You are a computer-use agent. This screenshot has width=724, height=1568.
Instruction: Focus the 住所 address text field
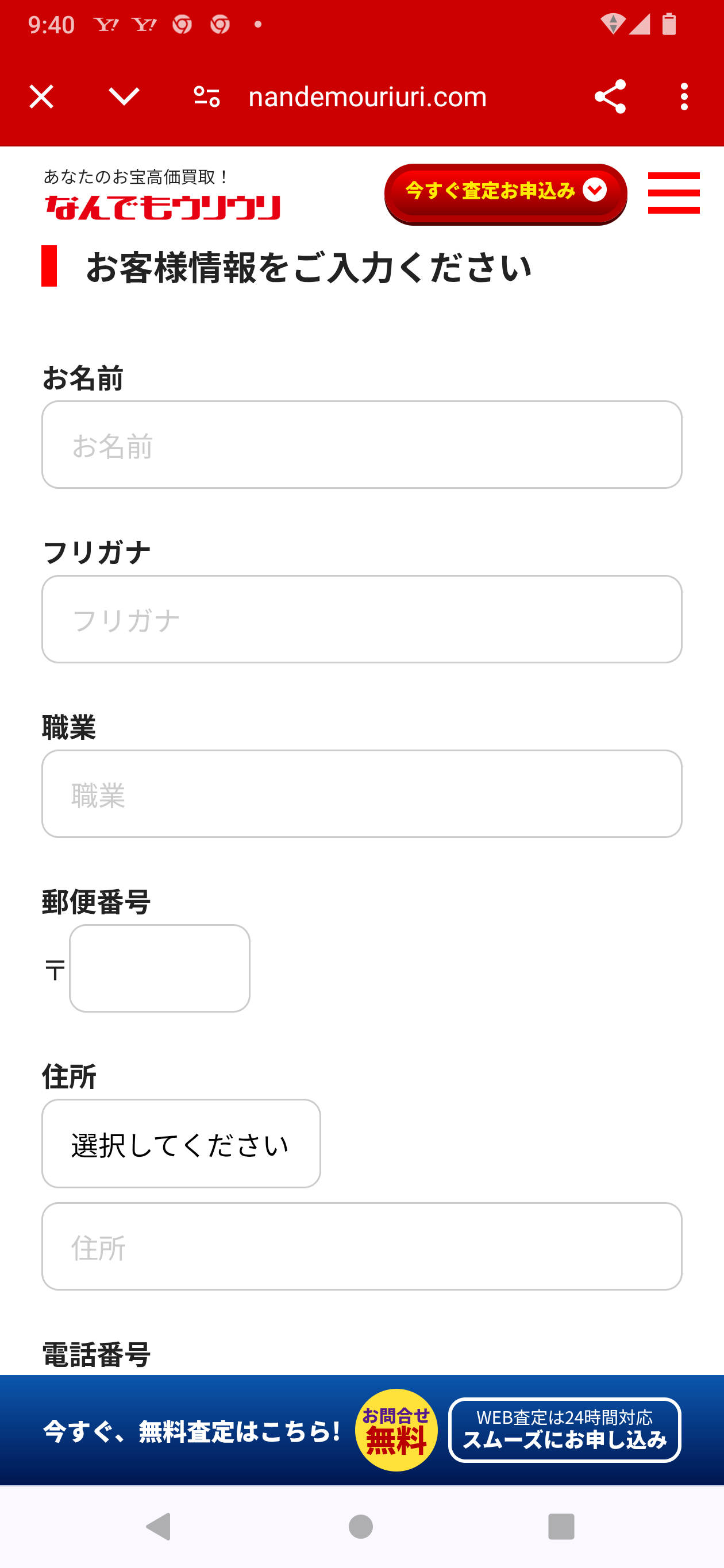pyautogui.click(x=361, y=1246)
